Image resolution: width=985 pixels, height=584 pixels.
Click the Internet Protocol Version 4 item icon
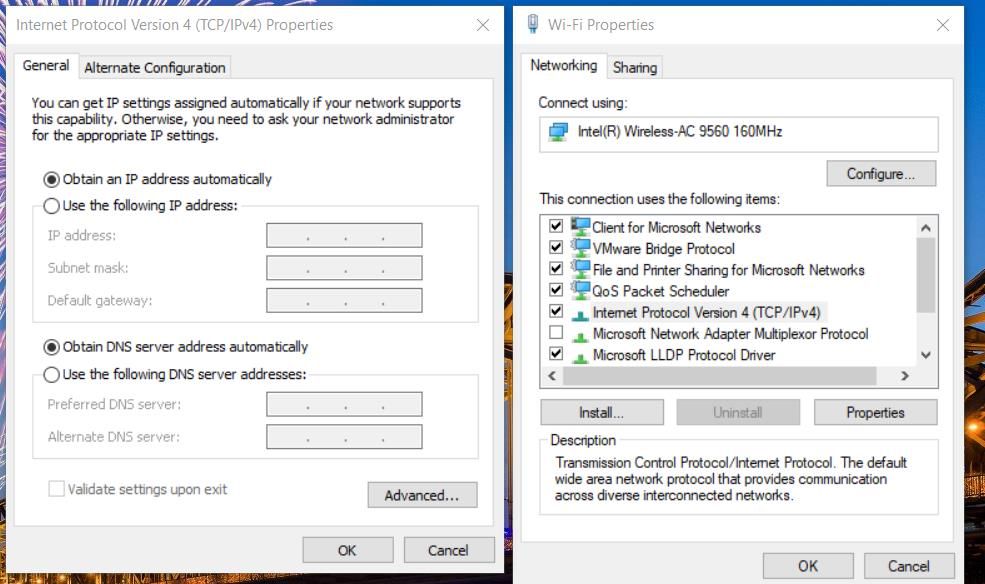click(x=580, y=315)
